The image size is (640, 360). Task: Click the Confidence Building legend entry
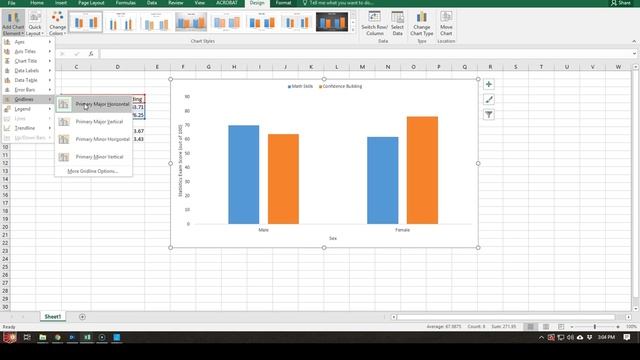point(340,86)
